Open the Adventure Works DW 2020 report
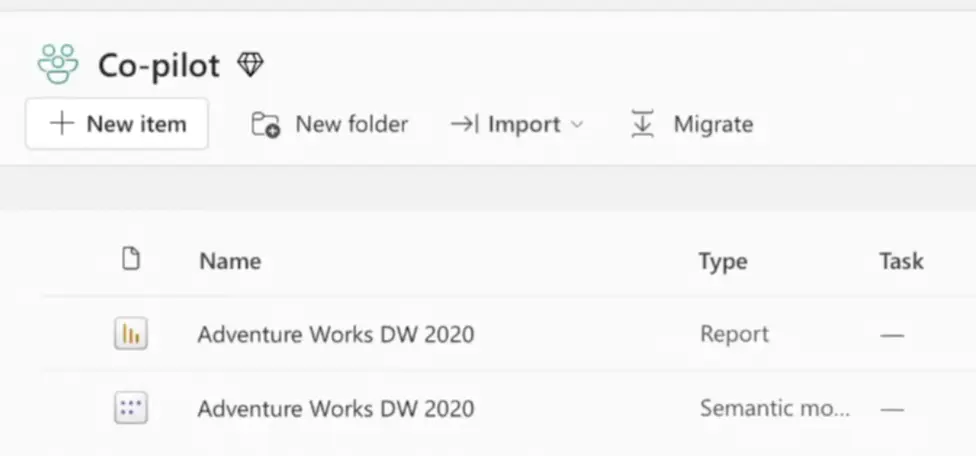The height and width of the screenshot is (456, 976). 335,334
